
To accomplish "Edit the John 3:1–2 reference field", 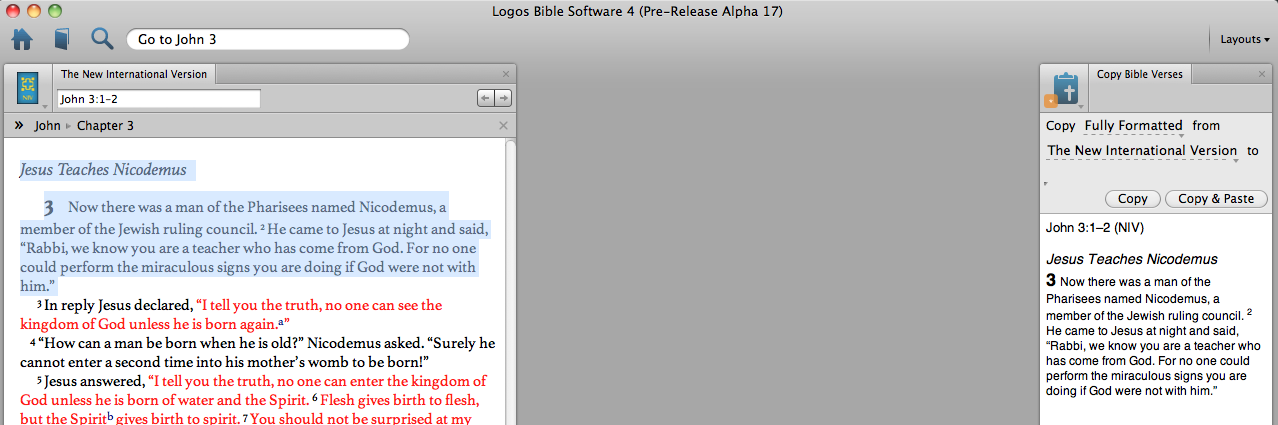I will 159,98.
